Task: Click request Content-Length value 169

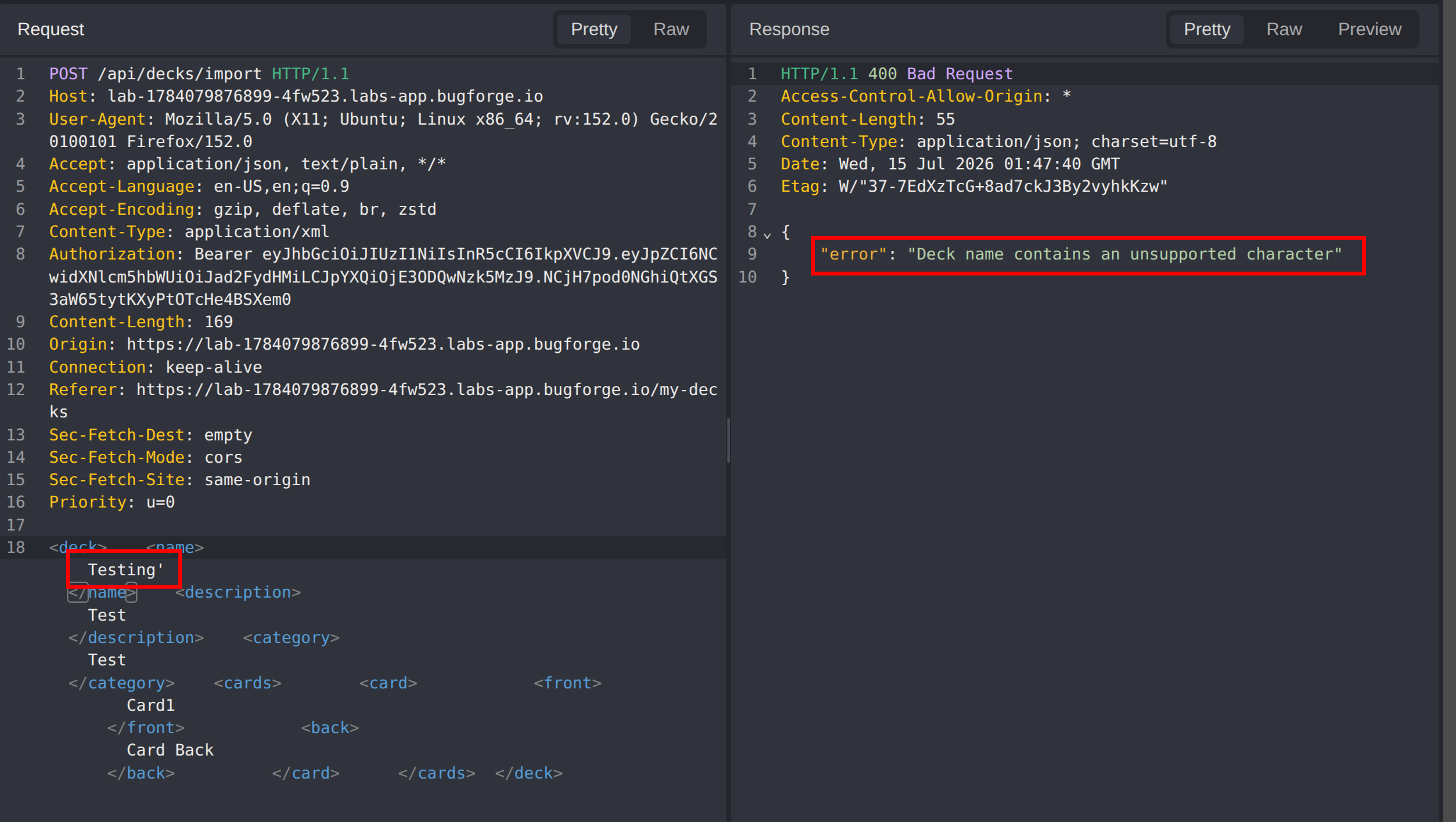Action: [219, 322]
